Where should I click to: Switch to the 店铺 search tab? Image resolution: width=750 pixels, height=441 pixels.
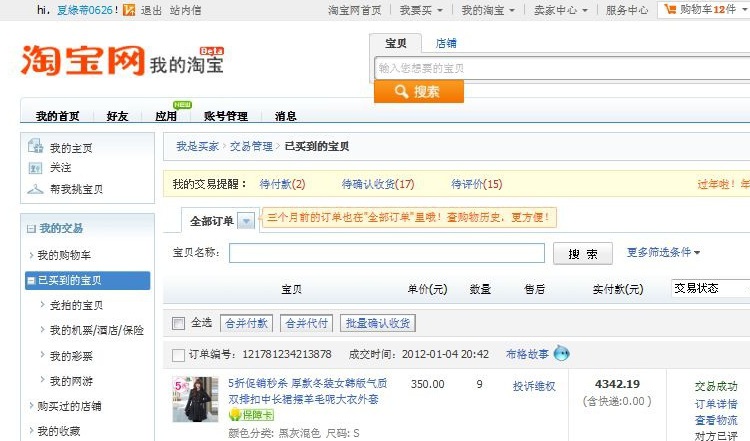(x=446, y=43)
